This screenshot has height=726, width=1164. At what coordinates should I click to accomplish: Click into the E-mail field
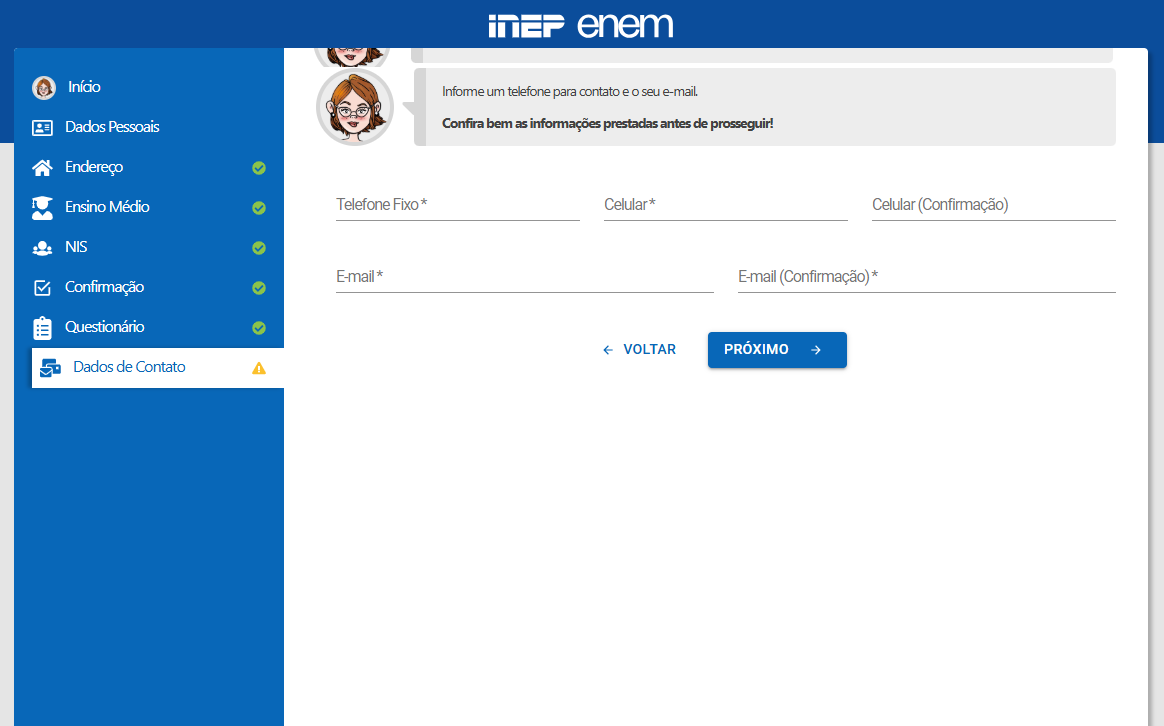tap(524, 277)
